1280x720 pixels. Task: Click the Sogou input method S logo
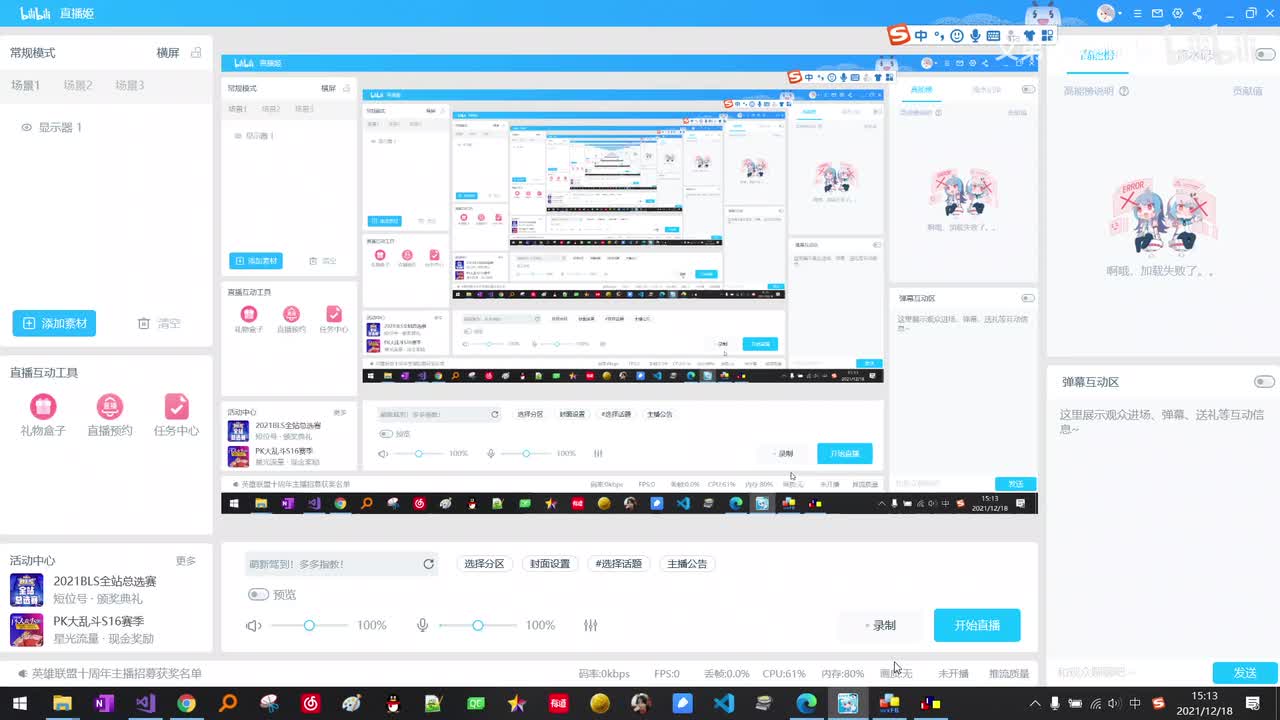click(899, 36)
